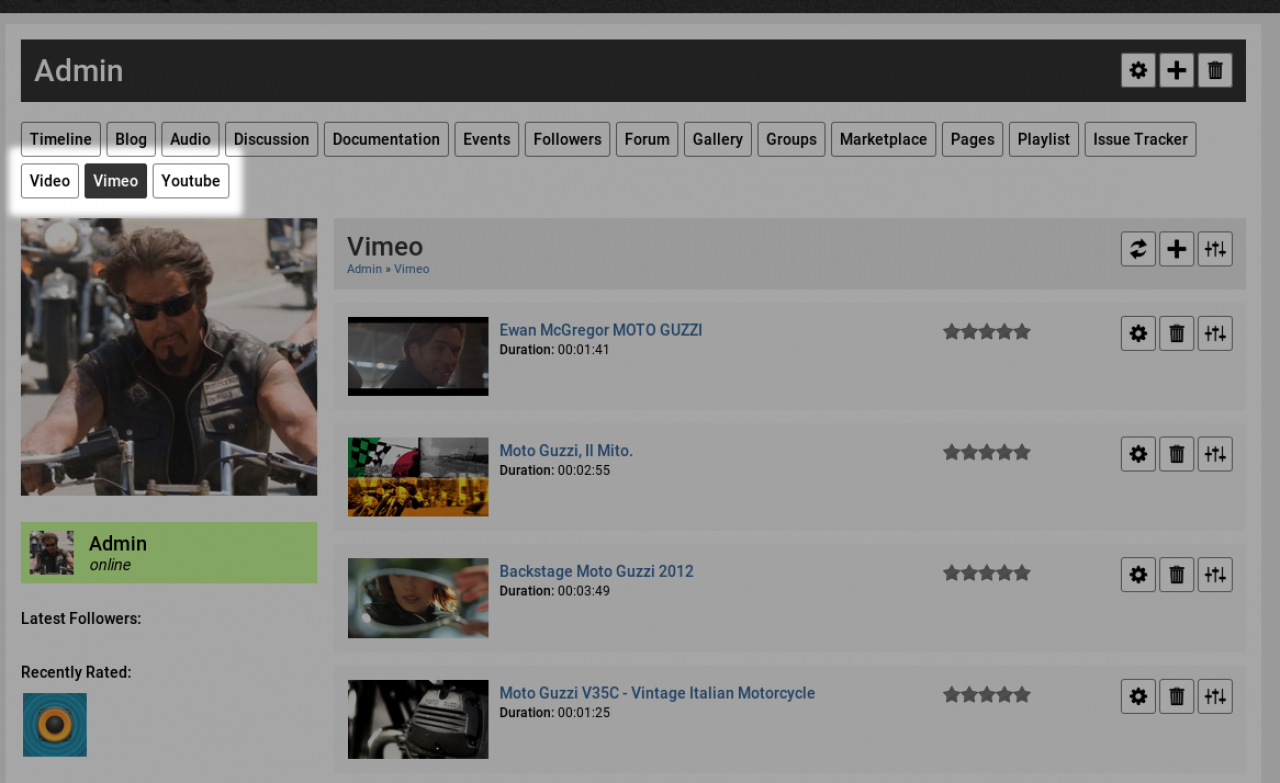Open the Issue Tracker tab
The width and height of the screenshot is (1280, 783).
tap(1140, 139)
